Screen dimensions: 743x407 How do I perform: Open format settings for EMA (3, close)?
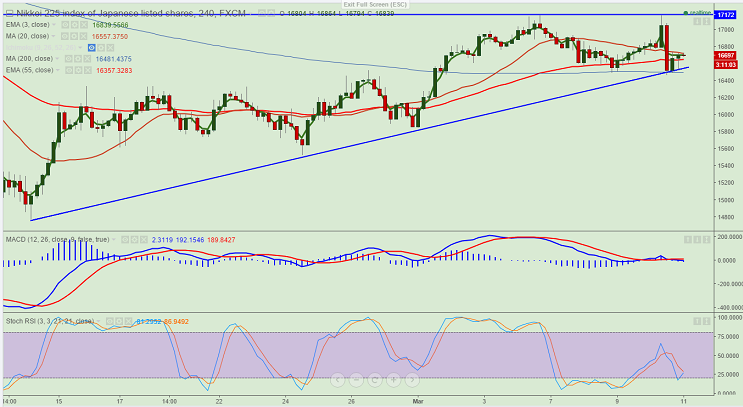[74, 25]
